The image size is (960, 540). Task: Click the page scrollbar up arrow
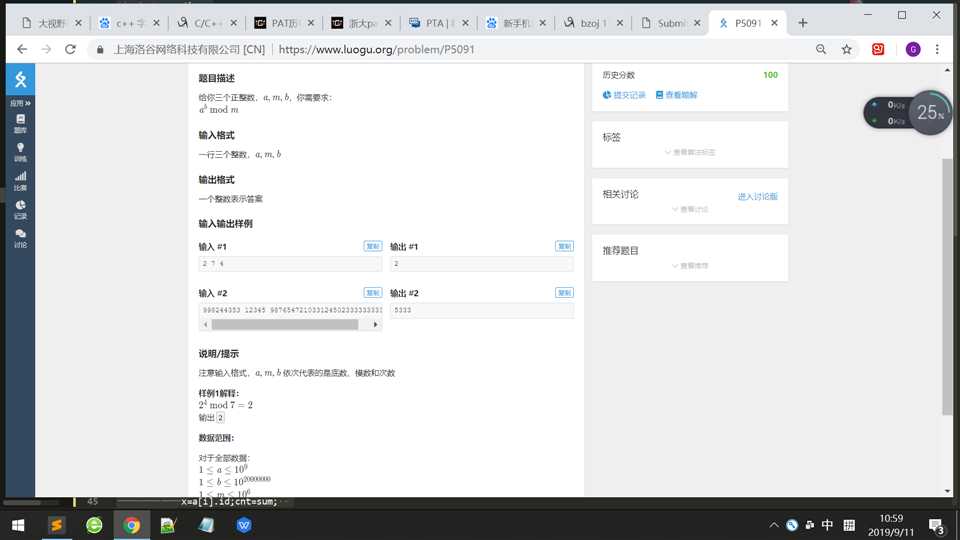point(947,70)
